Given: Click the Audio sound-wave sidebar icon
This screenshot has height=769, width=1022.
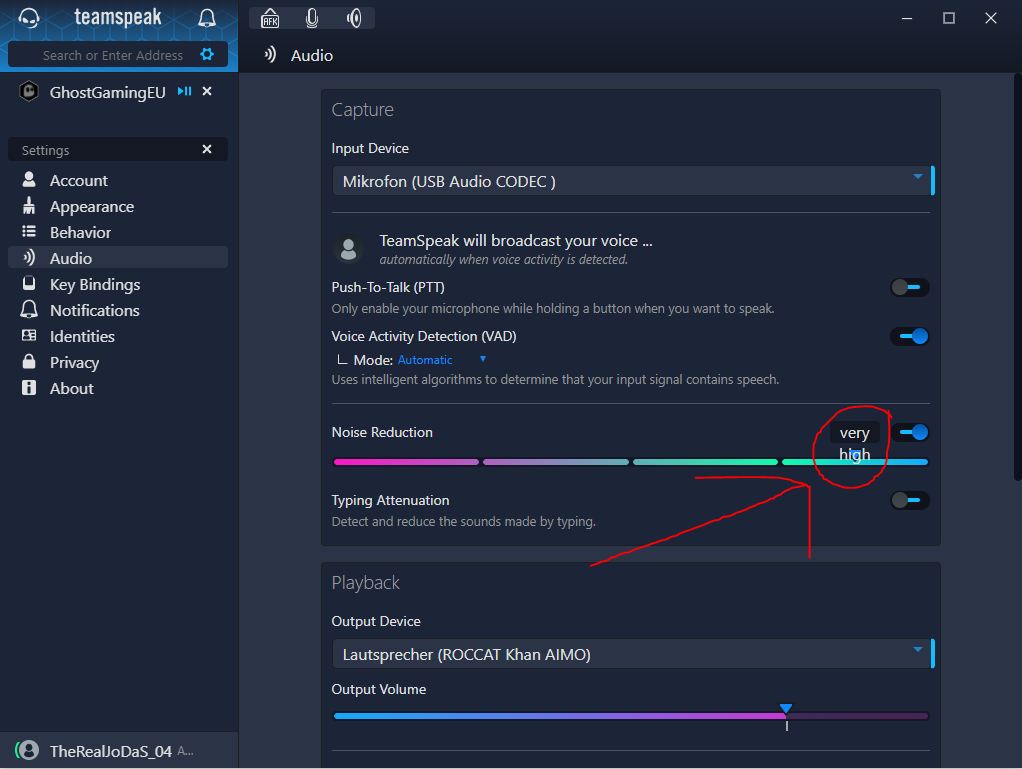Looking at the screenshot, I should [29, 257].
